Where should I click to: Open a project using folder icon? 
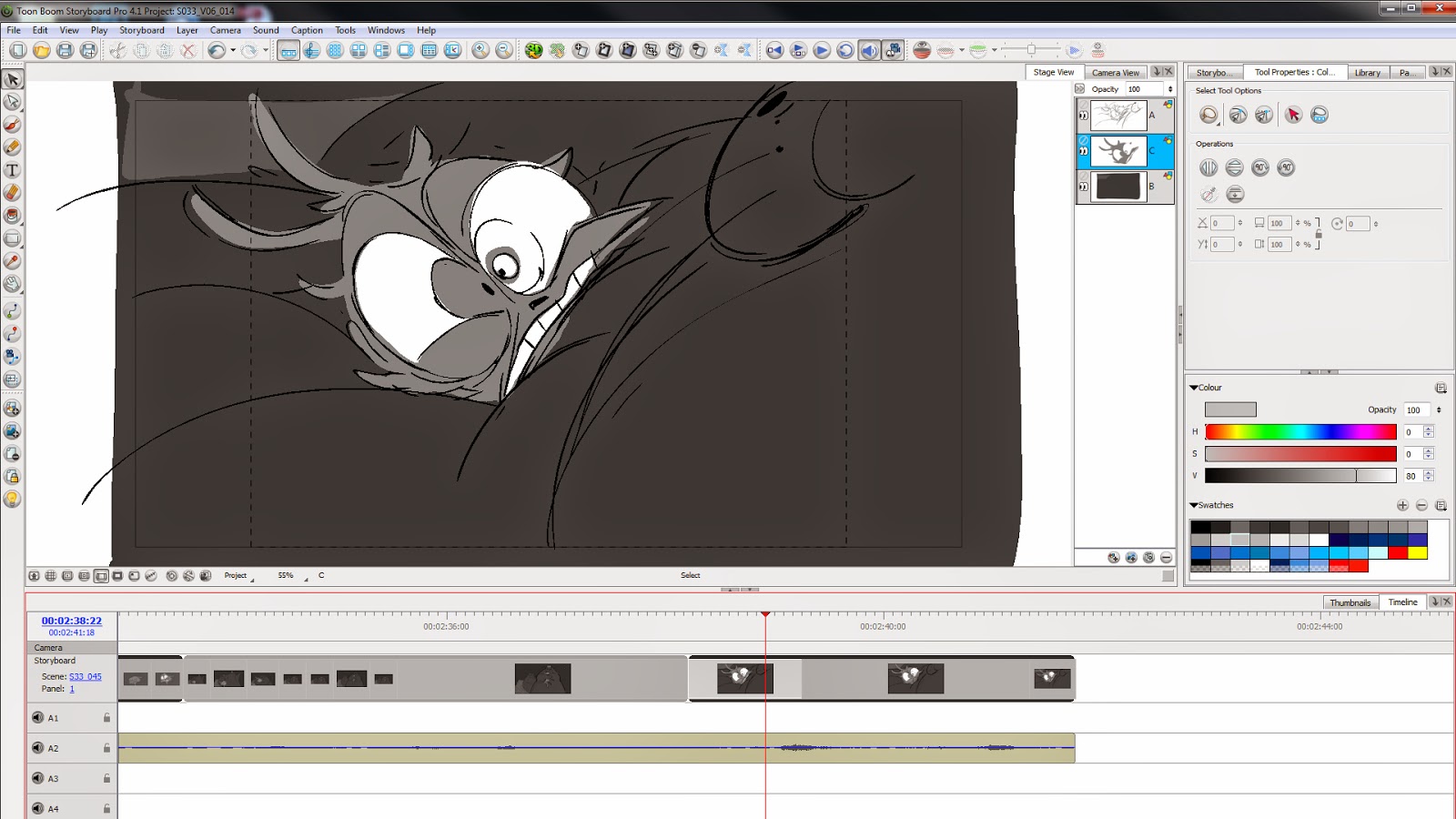[x=41, y=51]
